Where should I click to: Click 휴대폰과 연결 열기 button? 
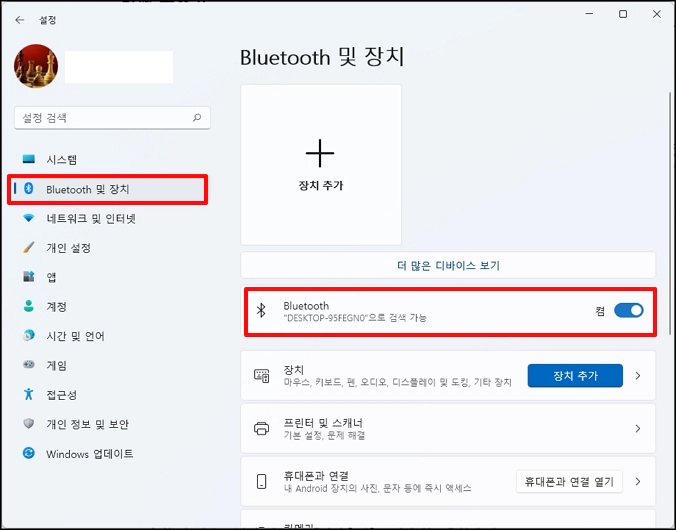point(569,481)
